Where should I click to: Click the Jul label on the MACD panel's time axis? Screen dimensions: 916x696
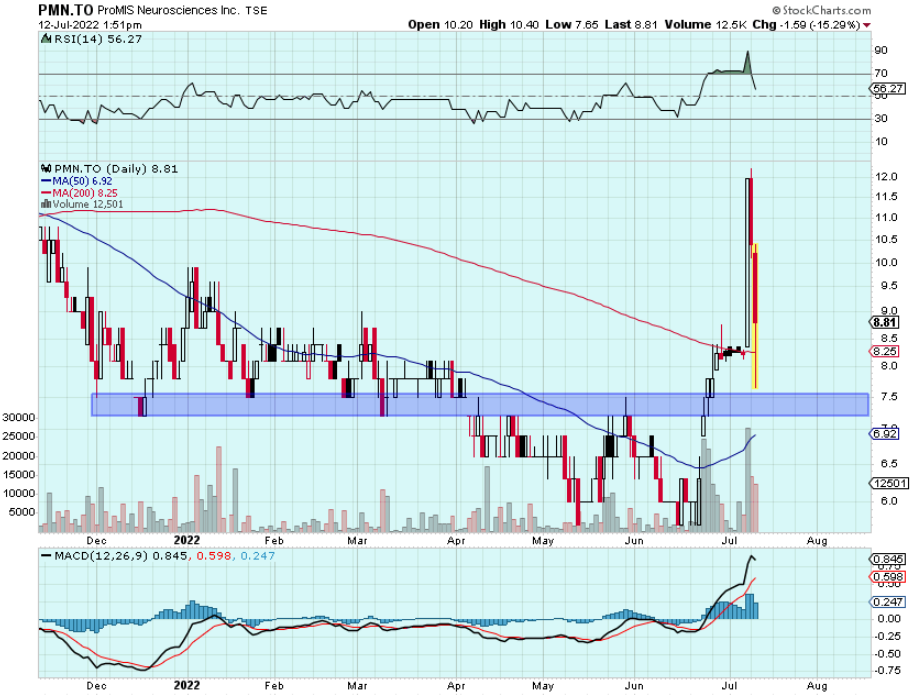tap(729, 686)
